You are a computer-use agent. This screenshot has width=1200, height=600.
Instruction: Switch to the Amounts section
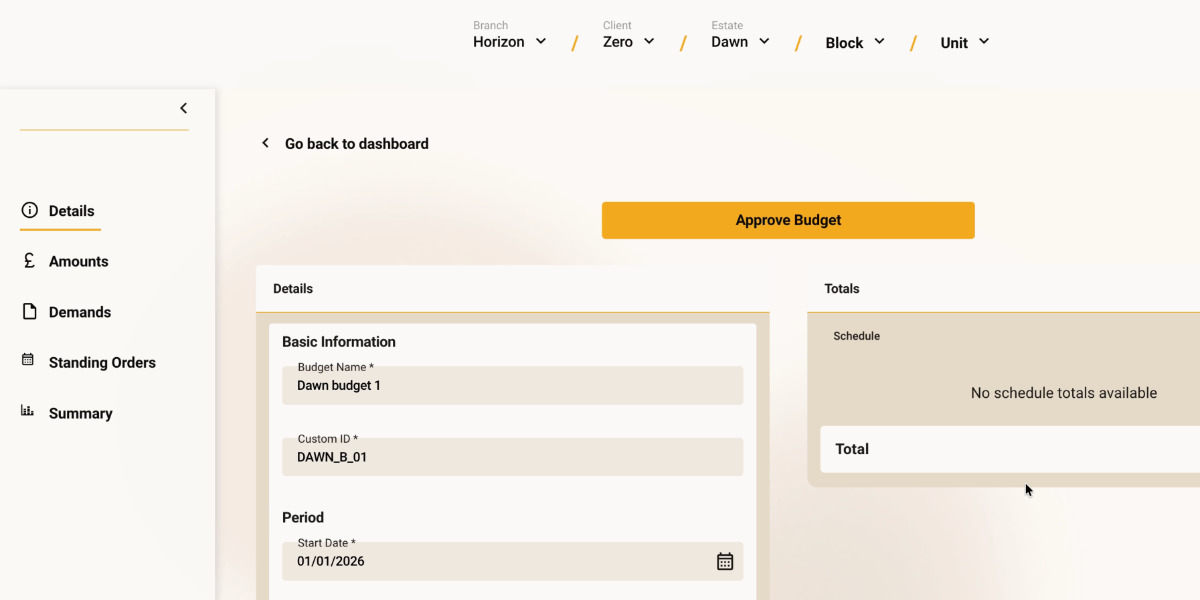click(78, 261)
